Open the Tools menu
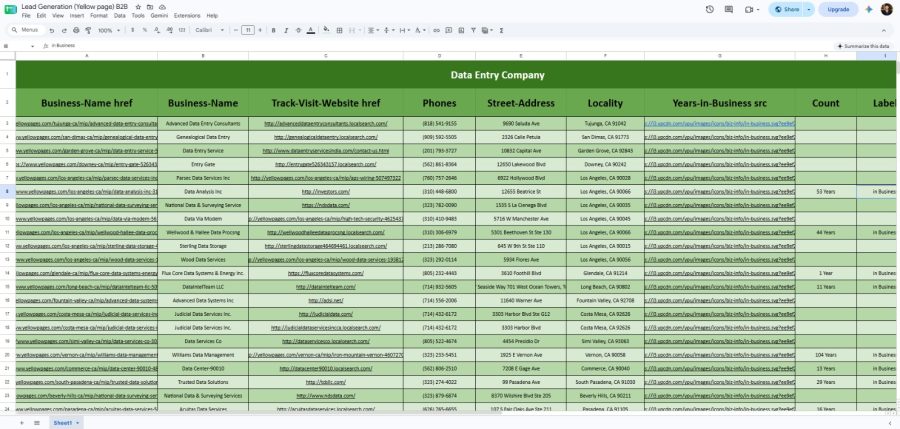This screenshot has width=900, height=429. tap(138, 16)
